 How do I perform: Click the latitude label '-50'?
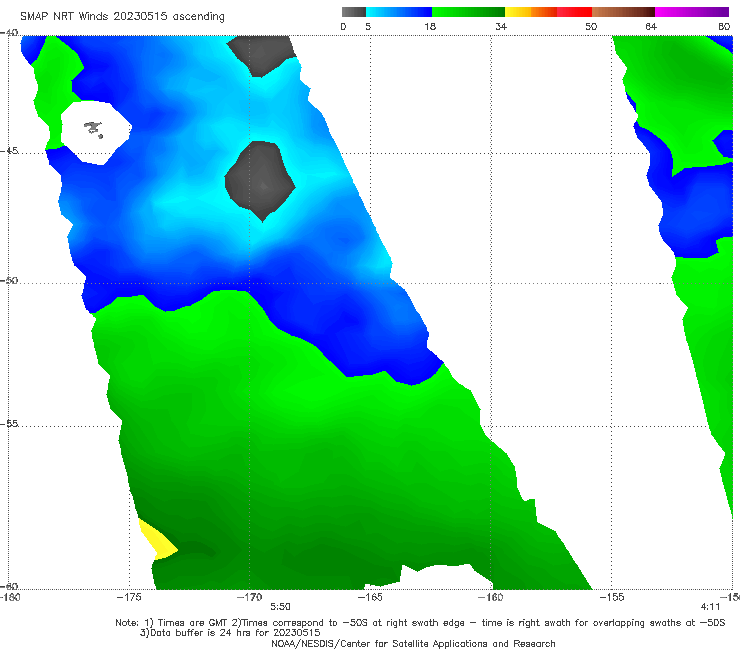pyautogui.click(x=9, y=280)
